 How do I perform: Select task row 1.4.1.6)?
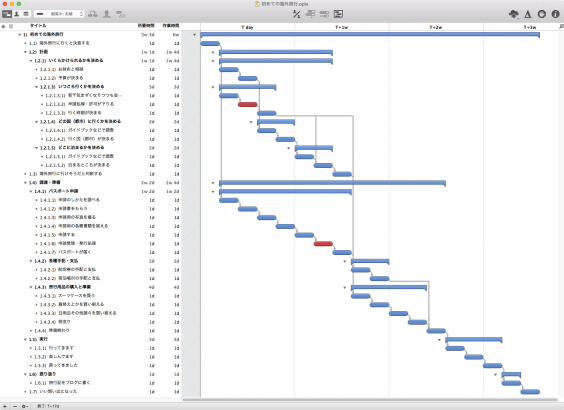click(x=91, y=243)
